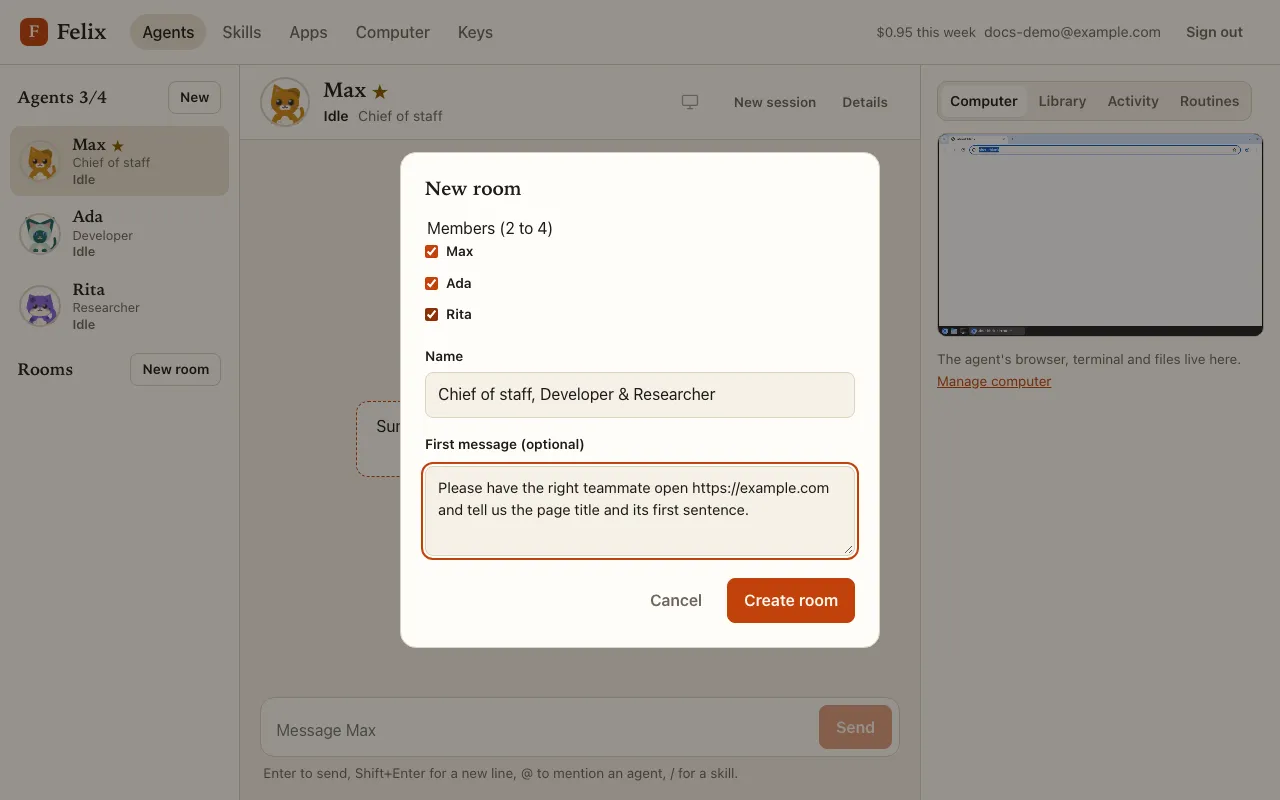Image resolution: width=1280 pixels, height=800 pixels.
Task: Click the computer monitor icon in Max's header
Action: (690, 102)
